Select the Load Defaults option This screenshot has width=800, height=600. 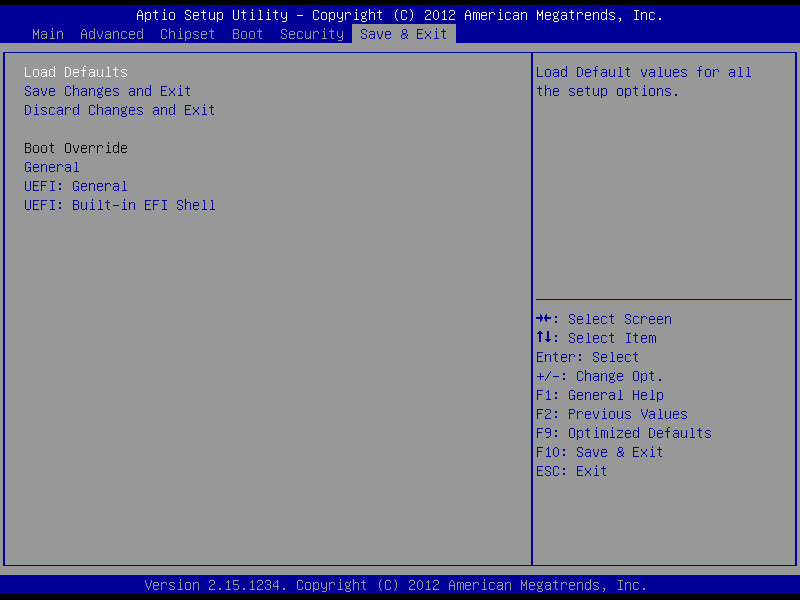[76, 72]
